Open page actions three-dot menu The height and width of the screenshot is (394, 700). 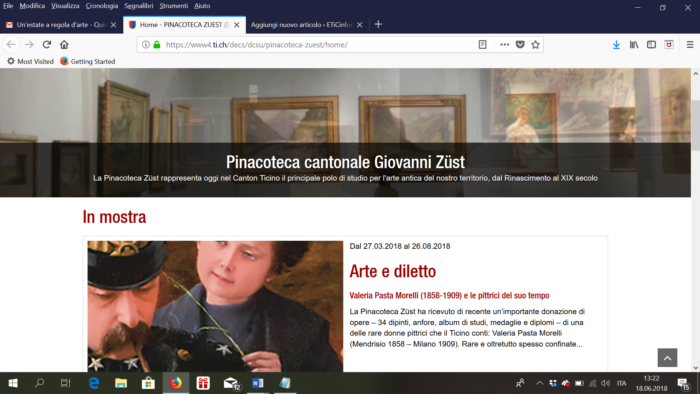click(x=504, y=45)
